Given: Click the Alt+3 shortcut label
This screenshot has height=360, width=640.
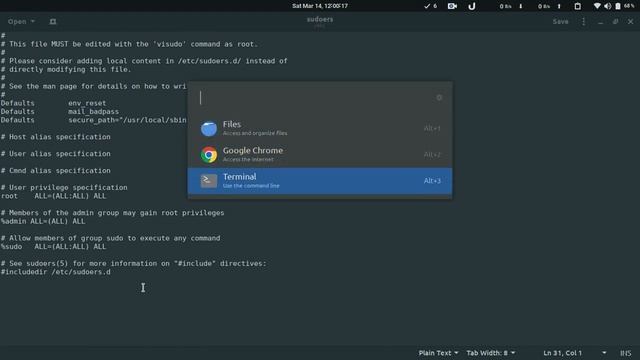Looking at the screenshot, I should click(x=432, y=181).
